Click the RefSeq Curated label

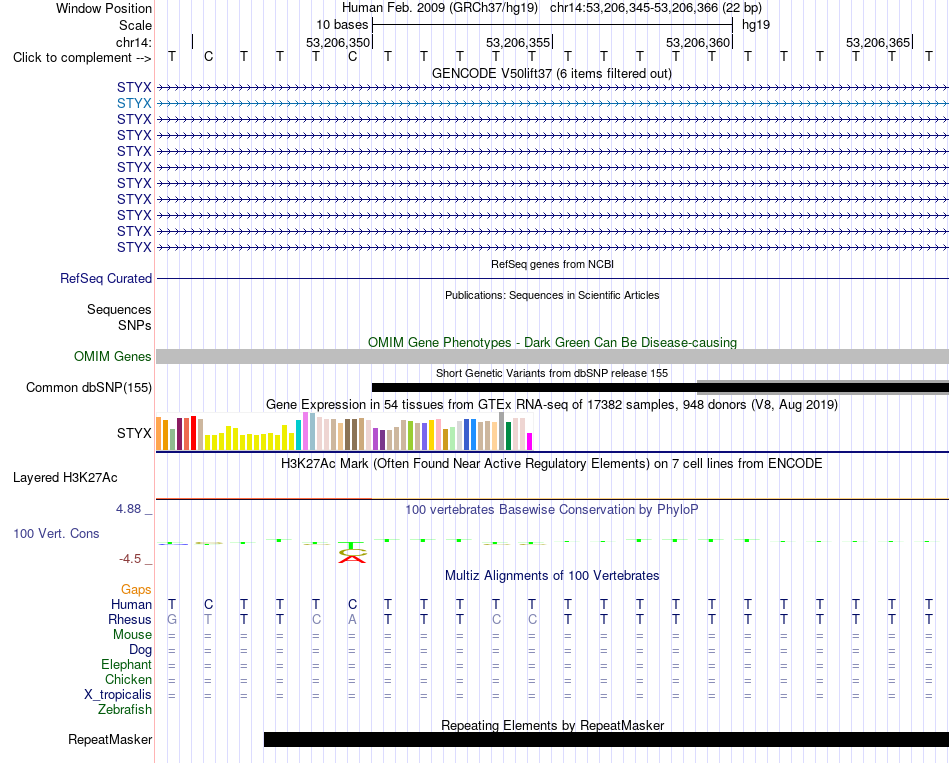[105, 279]
